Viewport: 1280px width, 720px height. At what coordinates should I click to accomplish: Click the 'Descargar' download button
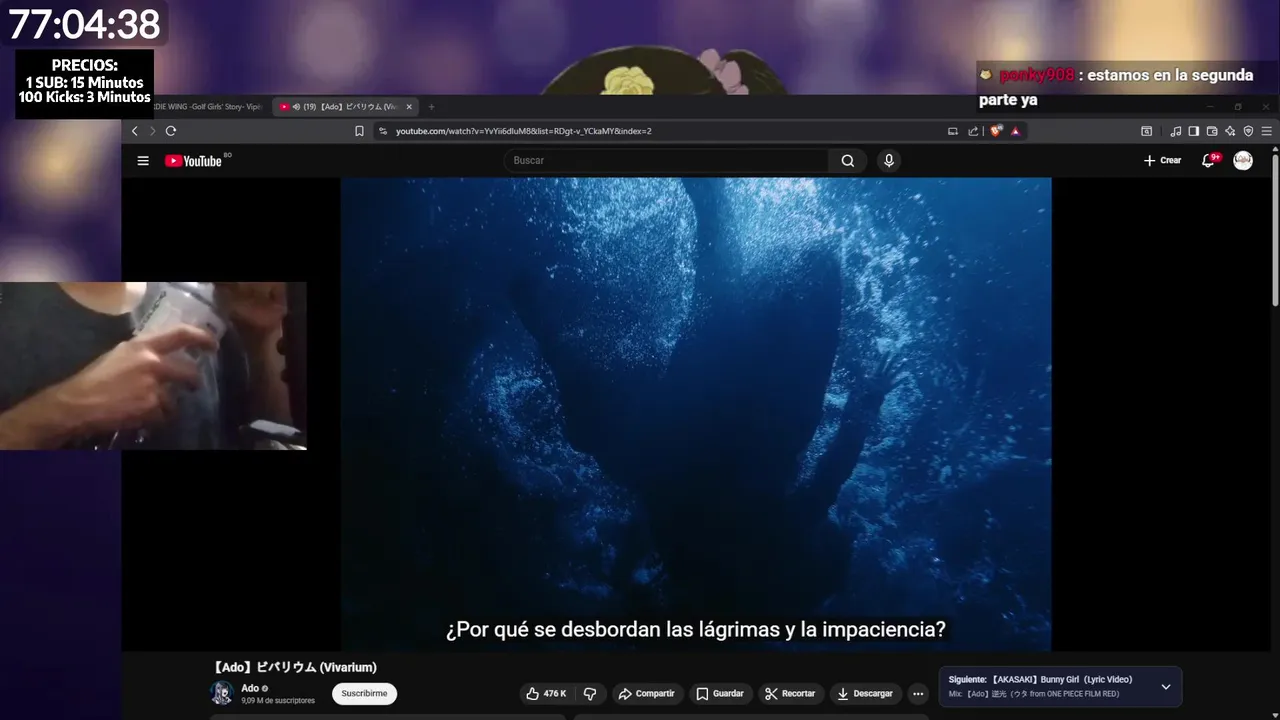(x=866, y=694)
